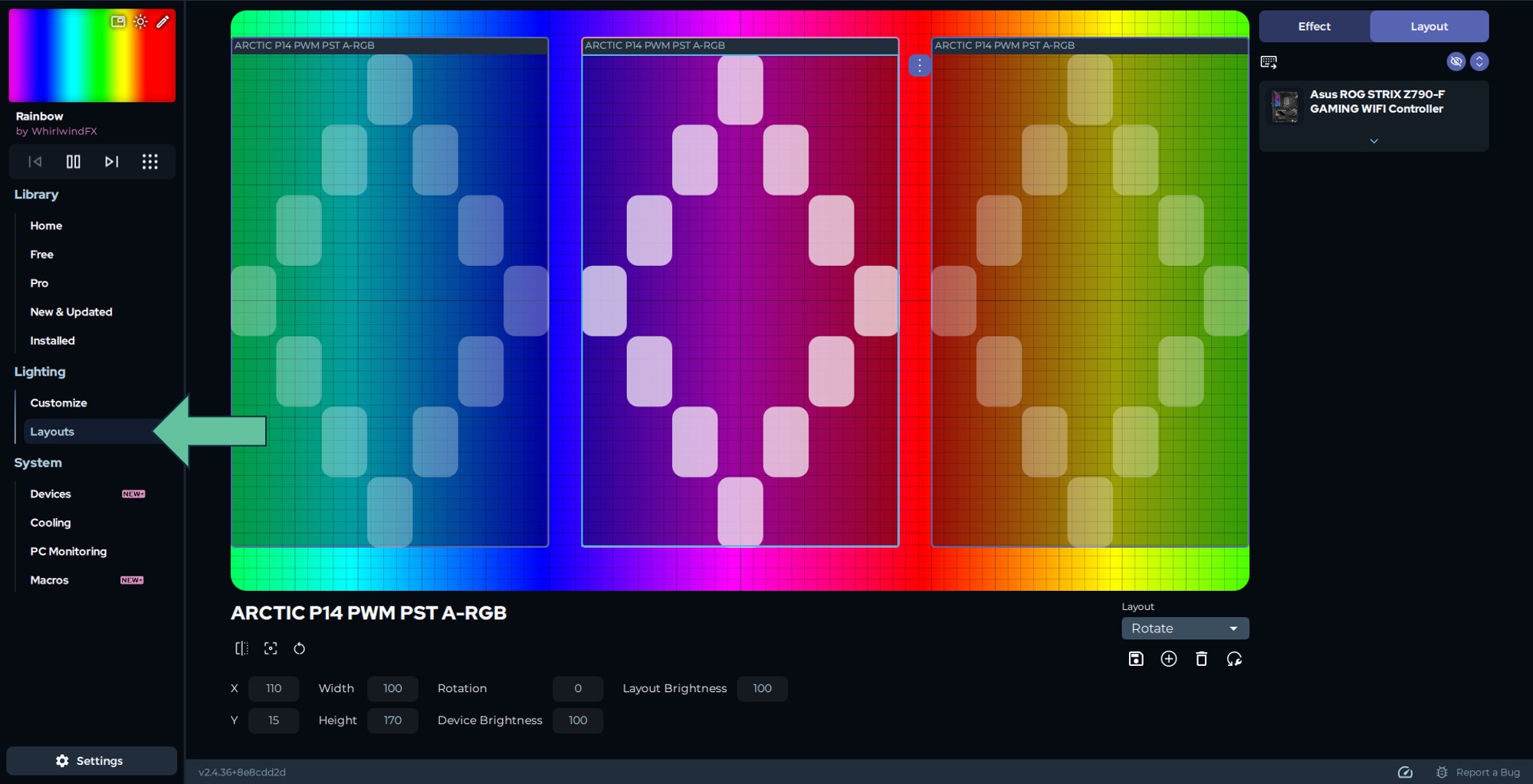
Task: Click the Layout Brightness value field
Action: [x=762, y=689]
